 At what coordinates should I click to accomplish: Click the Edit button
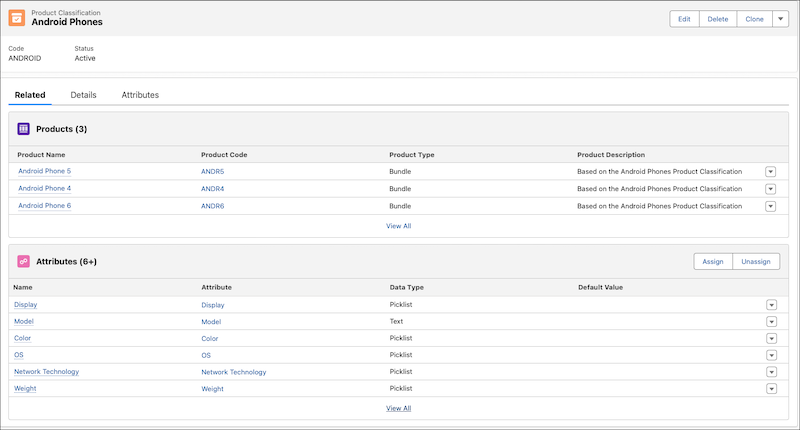[x=684, y=19]
